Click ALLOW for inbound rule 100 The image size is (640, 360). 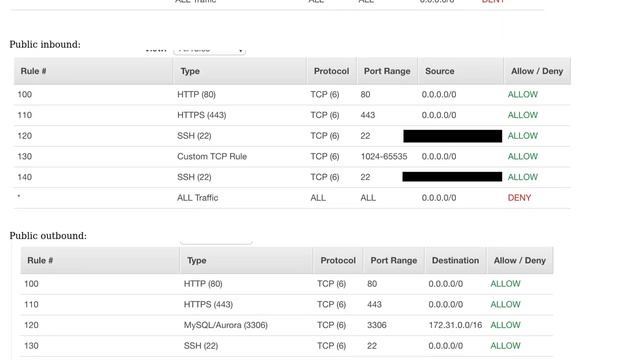coord(523,94)
